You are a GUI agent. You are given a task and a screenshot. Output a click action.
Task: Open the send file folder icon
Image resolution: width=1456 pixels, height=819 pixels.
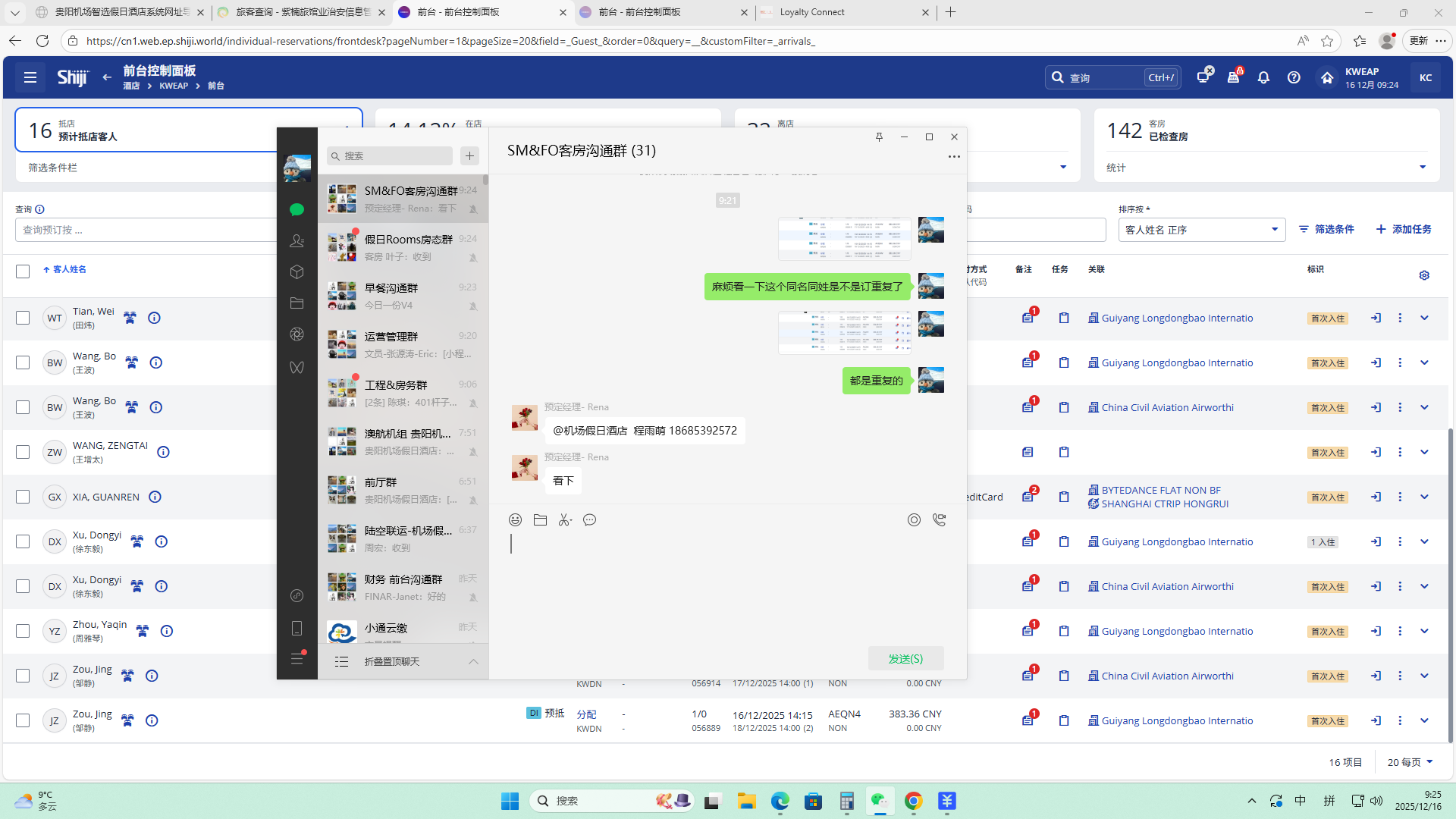tap(540, 520)
